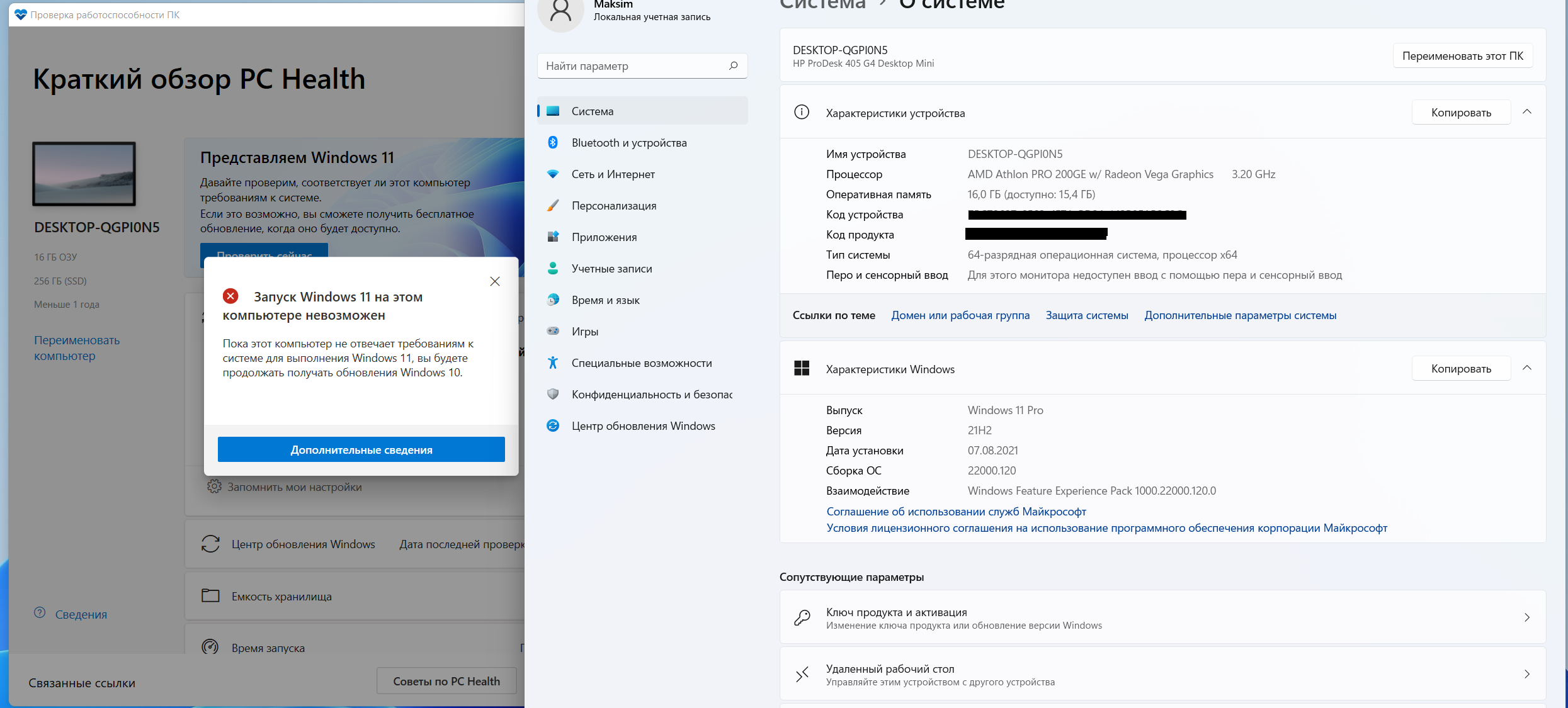Collapse the Характеристики устройства section
The width and height of the screenshot is (1568, 708).
click(x=1527, y=112)
